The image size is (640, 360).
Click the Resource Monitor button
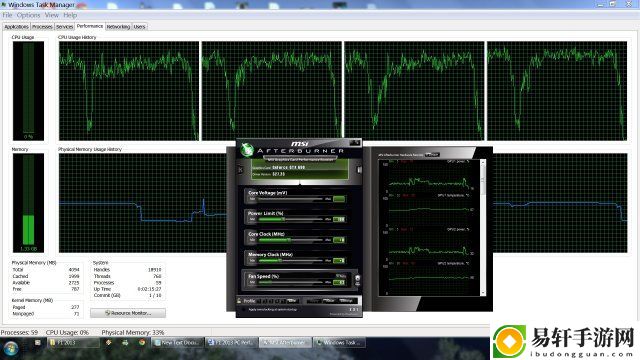(x=128, y=313)
